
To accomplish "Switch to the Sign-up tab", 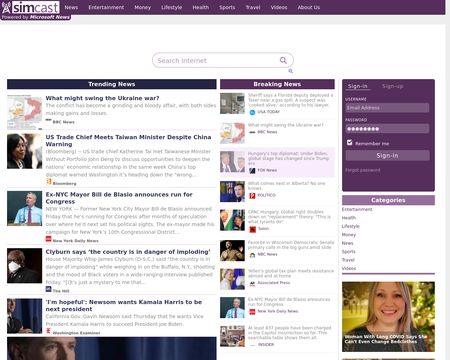I will click(x=392, y=86).
